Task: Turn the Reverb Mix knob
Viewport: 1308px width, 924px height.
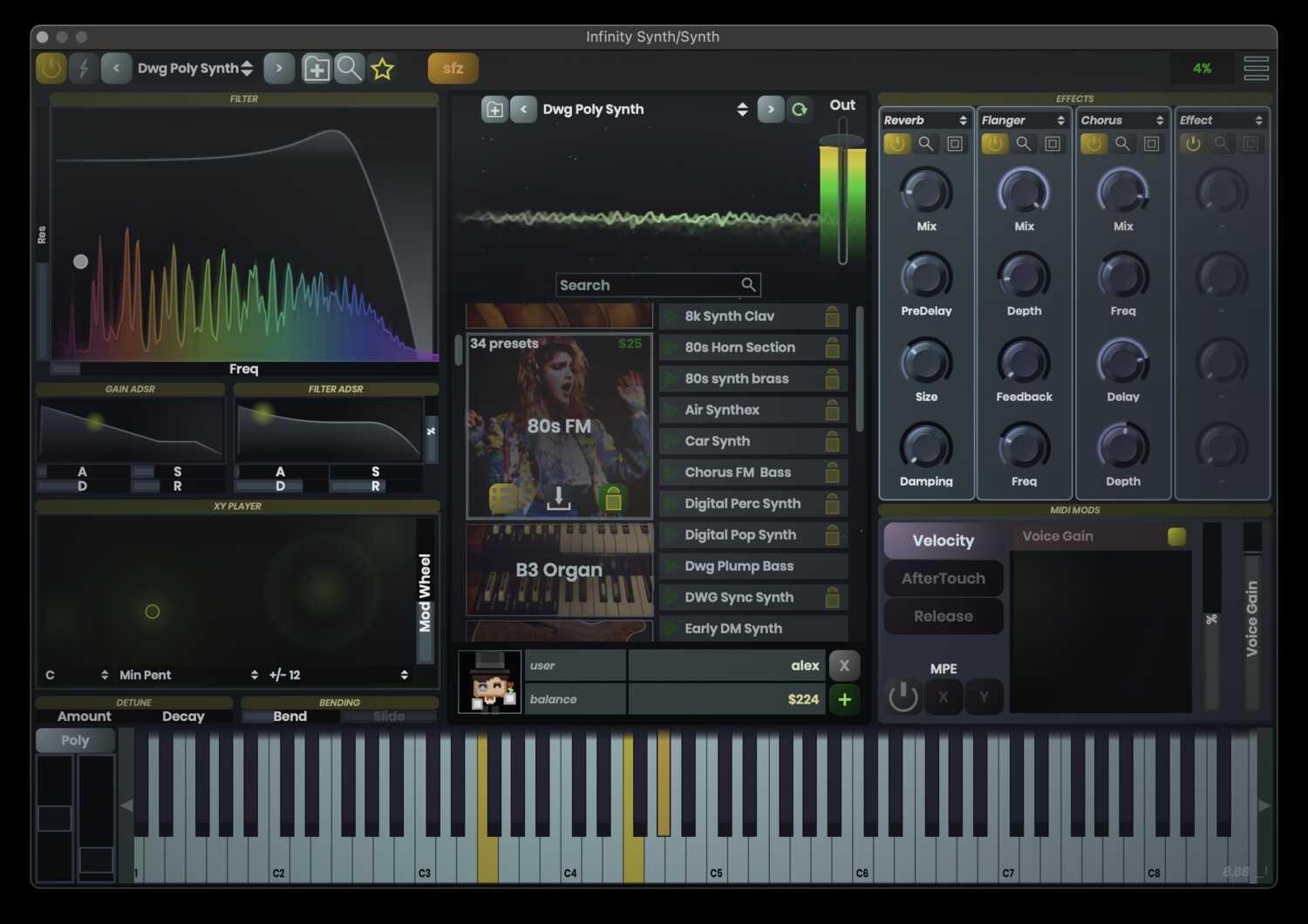Action: point(925,191)
